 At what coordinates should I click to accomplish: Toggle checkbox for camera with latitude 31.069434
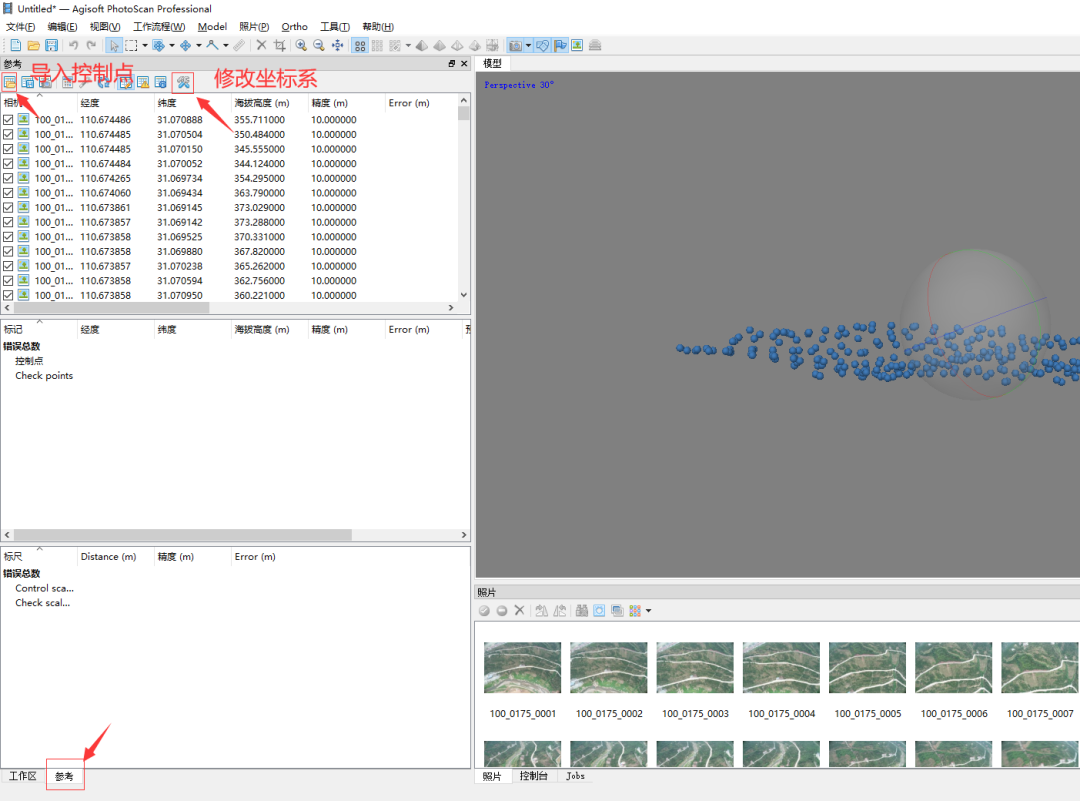(9, 193)
